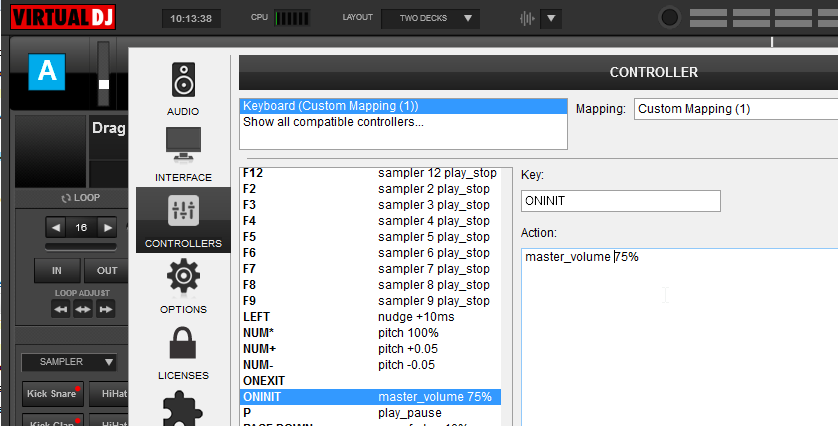The width and height of the screenshot is (838, 426).
Task: Select deck A button
Action: click(x=47, y=72)
